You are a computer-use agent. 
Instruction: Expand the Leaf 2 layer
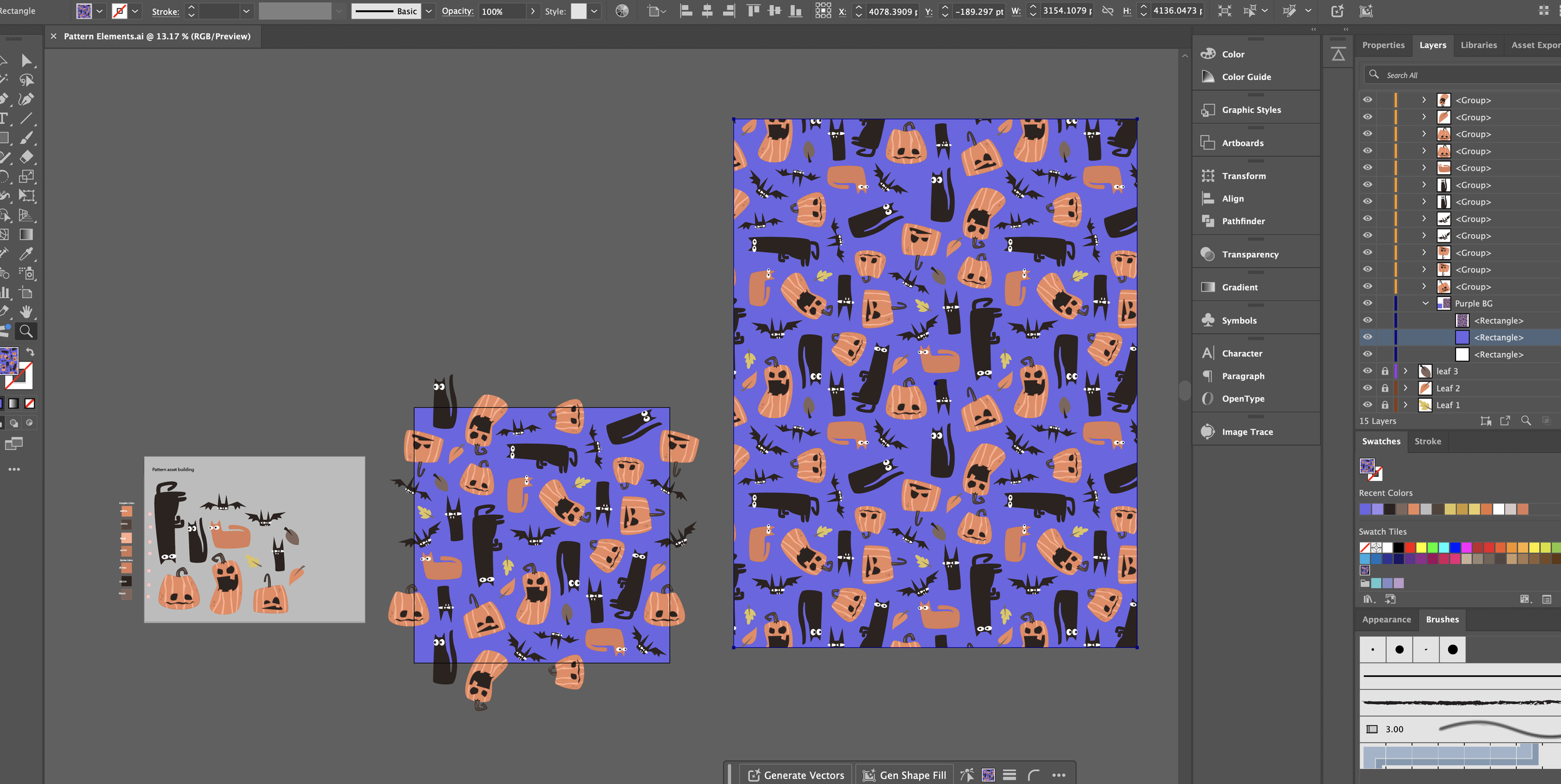click(x=1406, y=388)
